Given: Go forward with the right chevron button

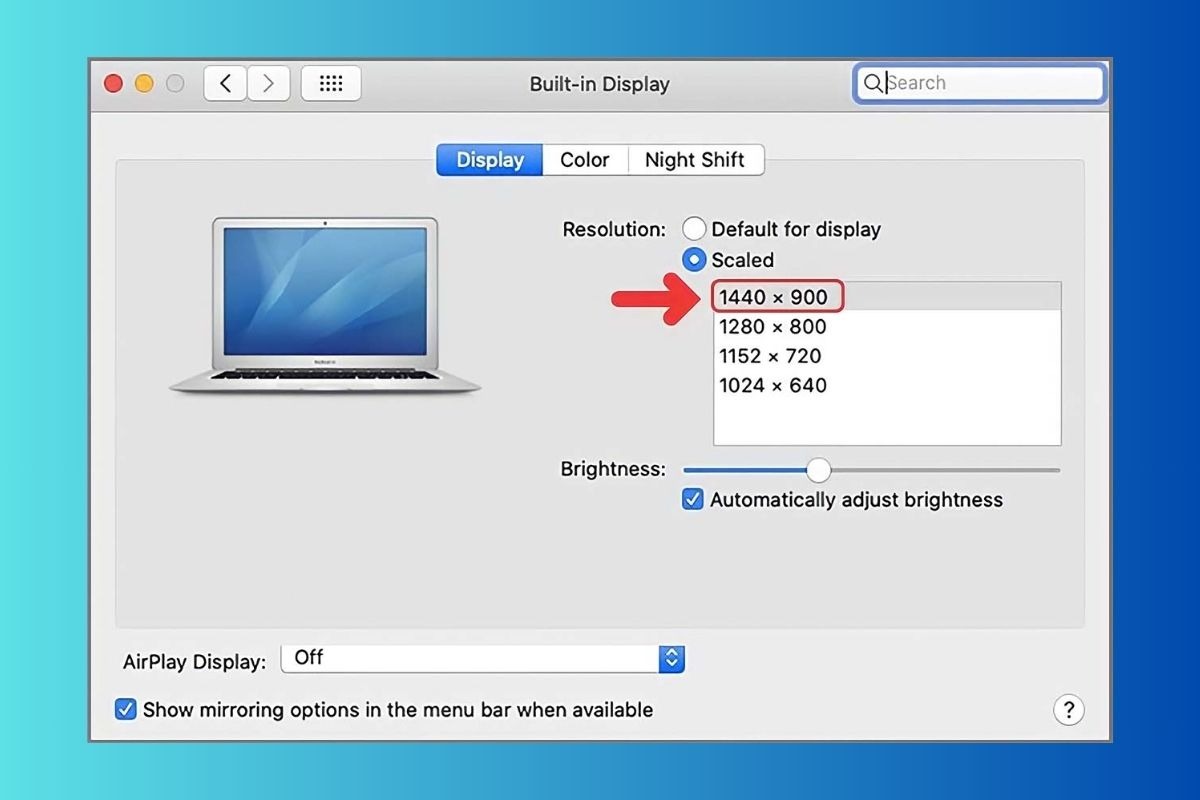Looking at the screenshot, I should 268,84.
